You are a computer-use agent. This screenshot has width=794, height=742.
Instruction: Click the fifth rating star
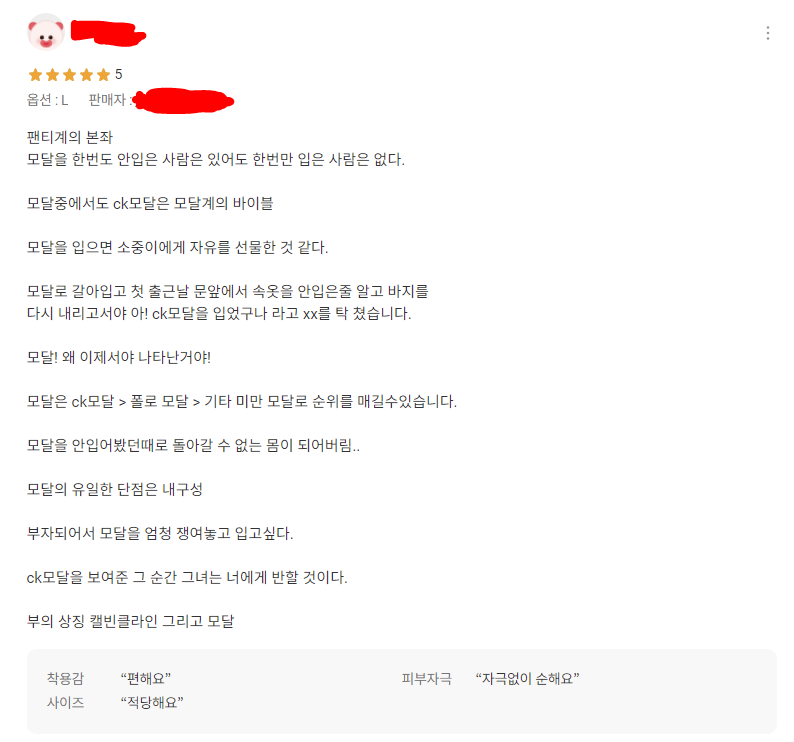(103, 75)
